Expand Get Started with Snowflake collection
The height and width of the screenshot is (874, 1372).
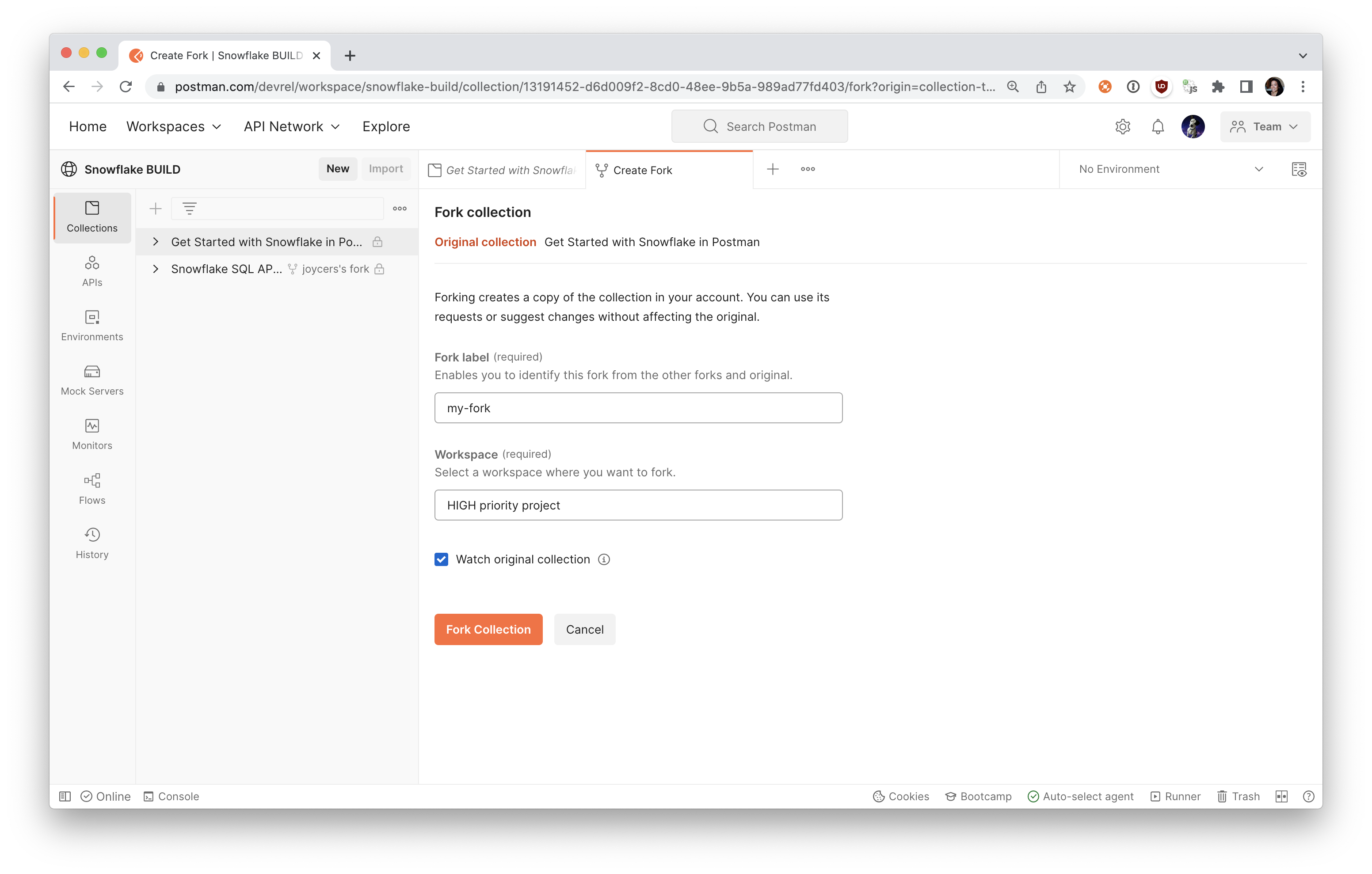tap(156, 242)
